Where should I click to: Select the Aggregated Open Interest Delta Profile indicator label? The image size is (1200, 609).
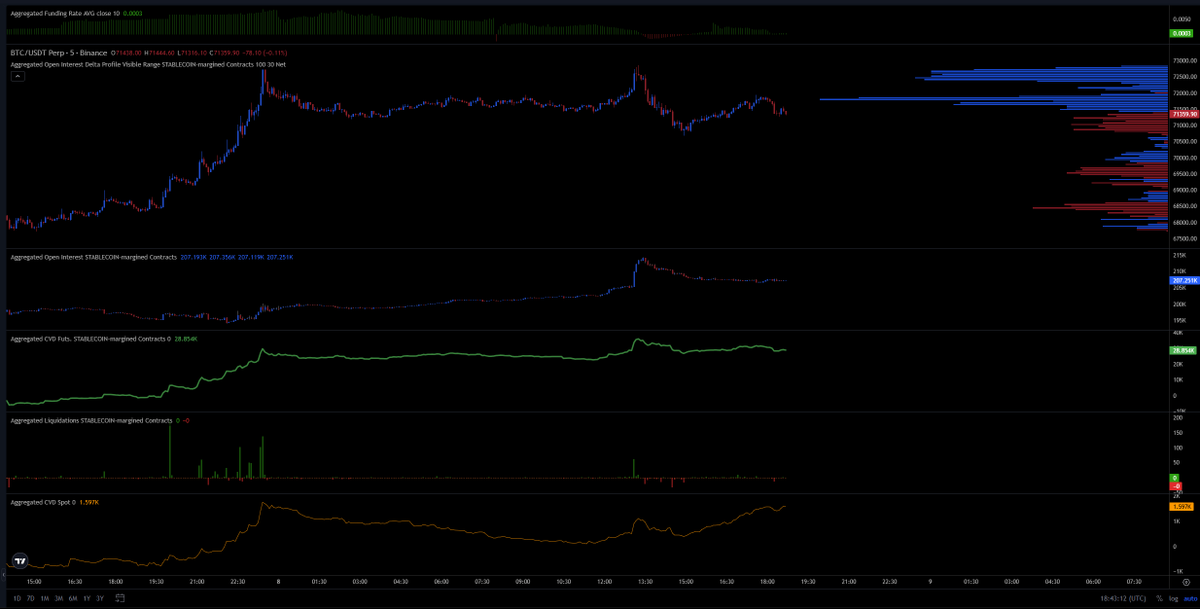click(140, 64)
